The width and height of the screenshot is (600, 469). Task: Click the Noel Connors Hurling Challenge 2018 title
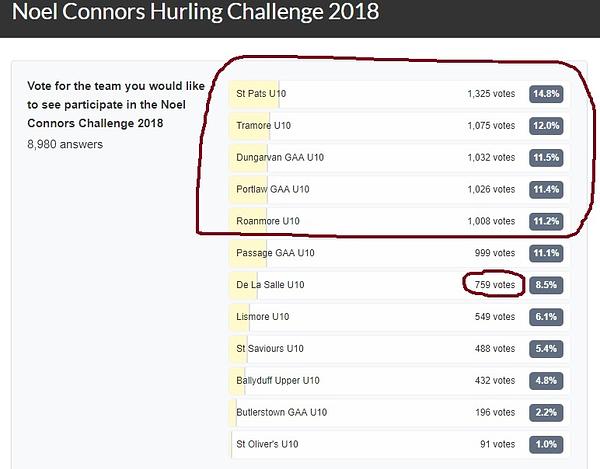pyautogui.click(x=196, y=11)
